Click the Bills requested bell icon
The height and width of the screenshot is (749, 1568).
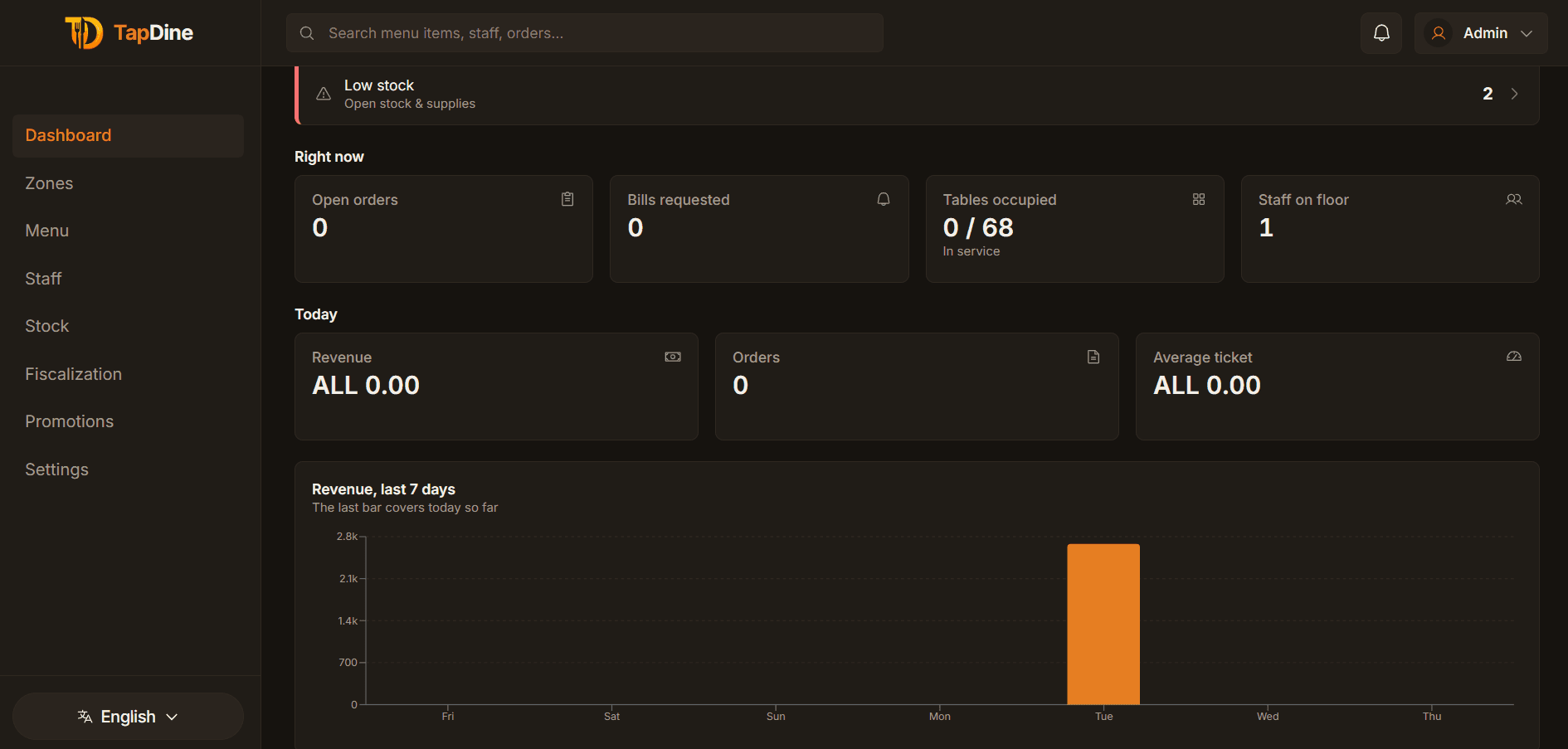click(884, 199)
